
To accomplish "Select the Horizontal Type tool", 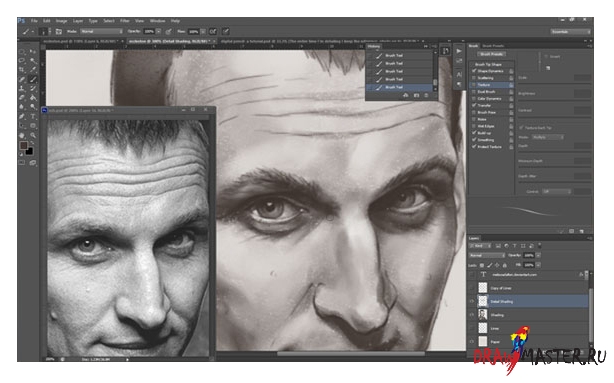I will coord(33,117).
